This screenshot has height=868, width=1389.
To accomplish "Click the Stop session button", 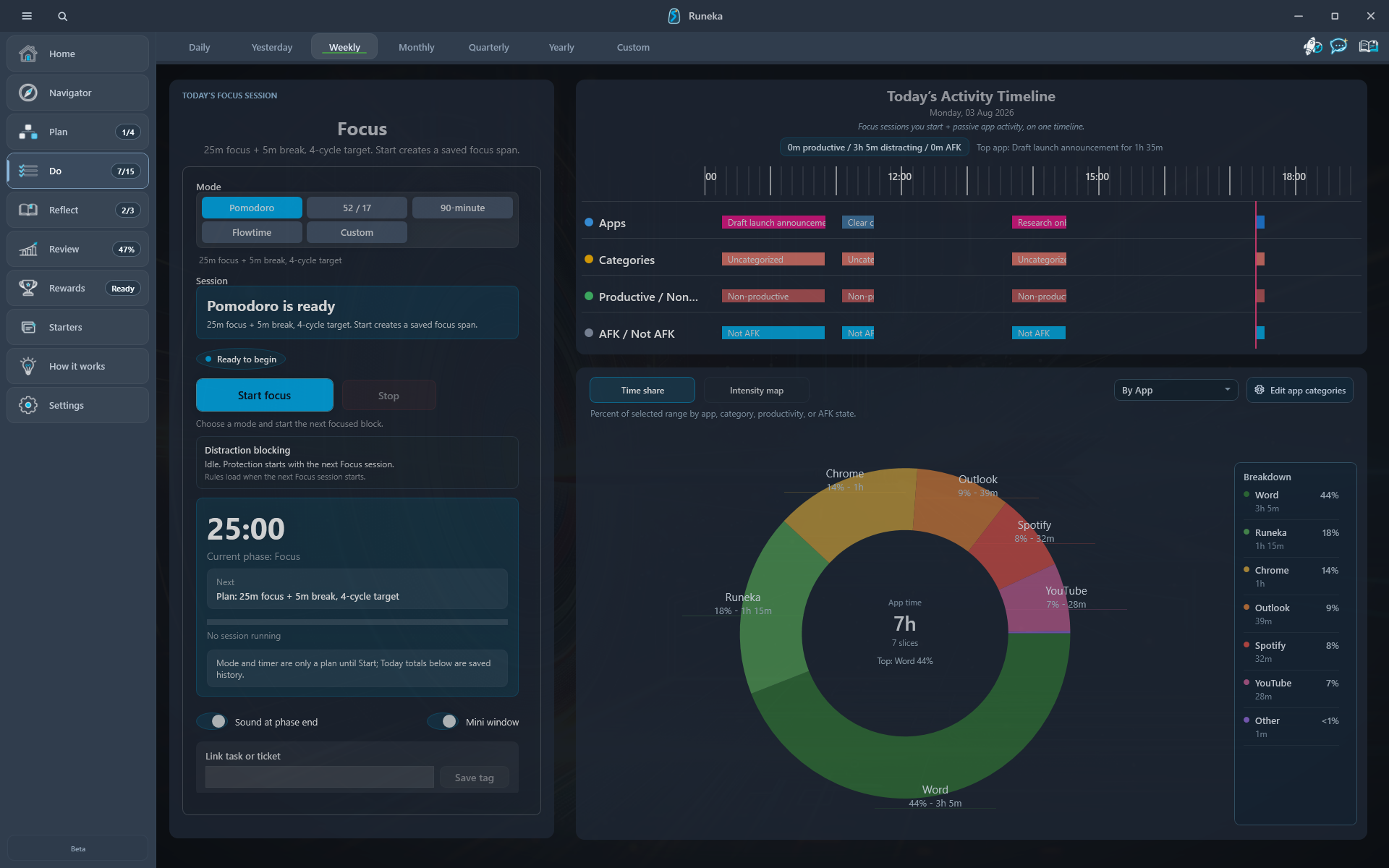I will [x=388, y=395].
